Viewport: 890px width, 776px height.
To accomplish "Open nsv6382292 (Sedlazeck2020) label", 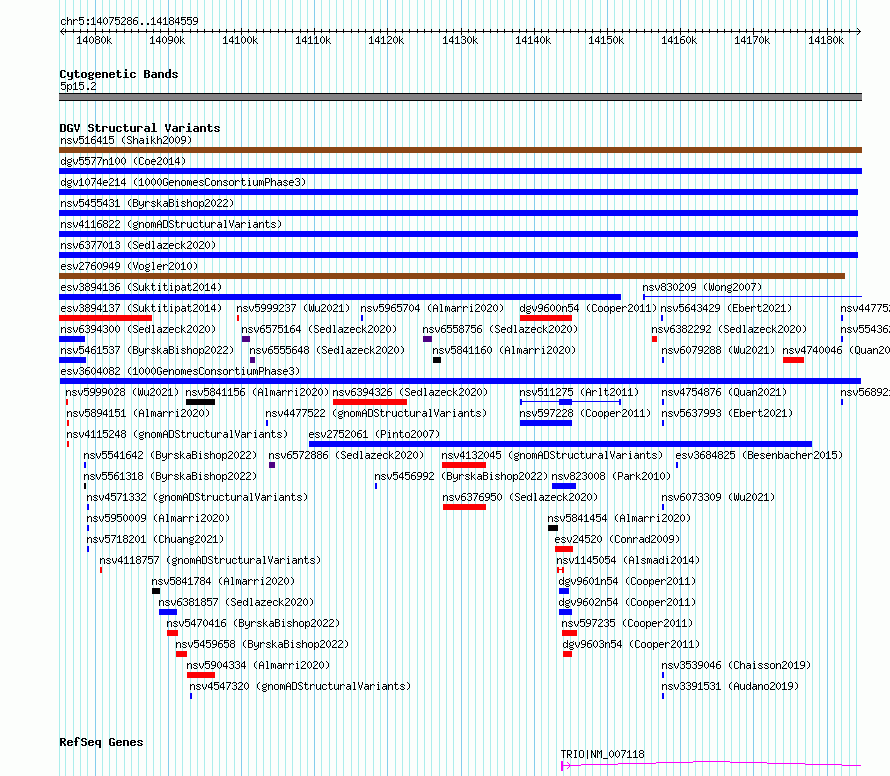I will [729, 329].
